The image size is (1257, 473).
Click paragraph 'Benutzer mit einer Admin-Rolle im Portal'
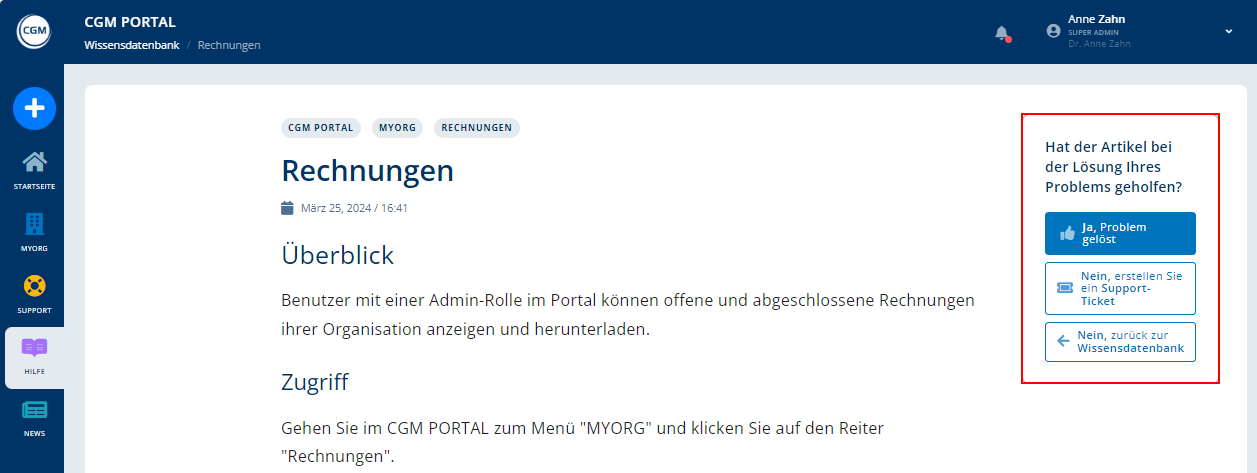click(x=628, y=314)
